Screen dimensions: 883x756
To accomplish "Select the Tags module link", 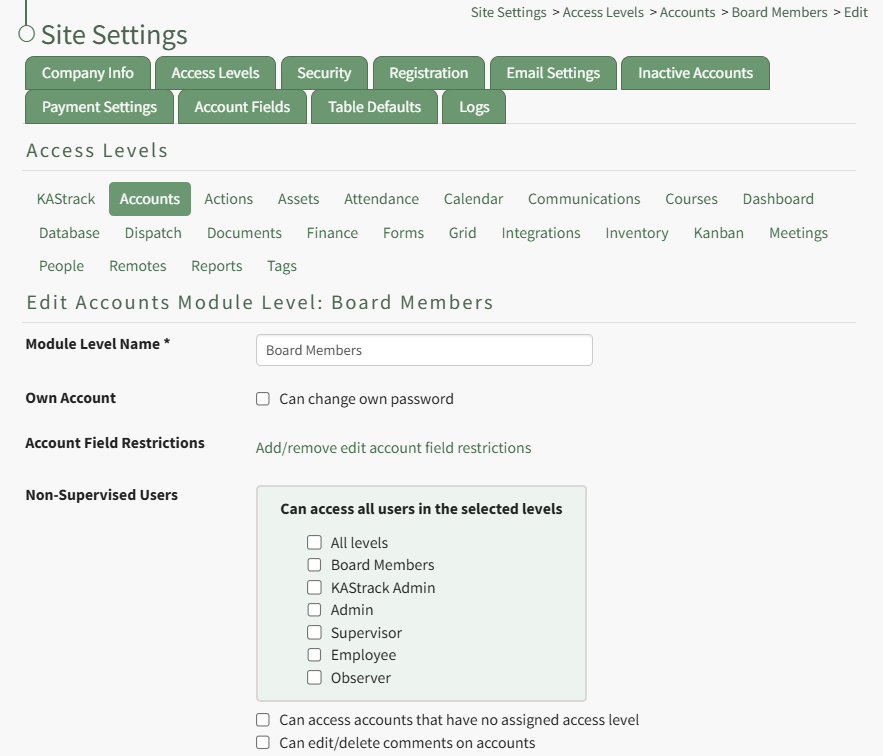I will pos(282,266).
